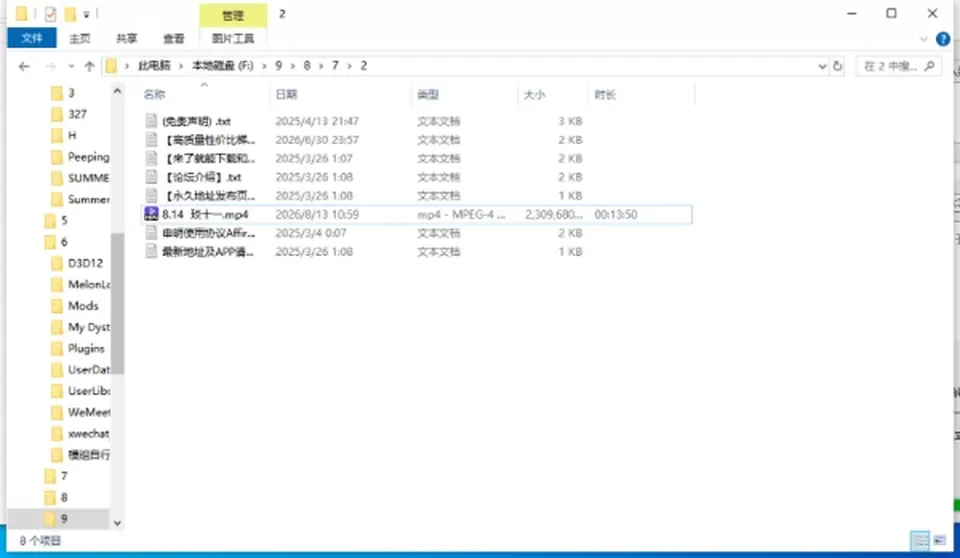960x558 pixels.
Task: Open the xwechat folder in navigation pane
Action: 88,433
